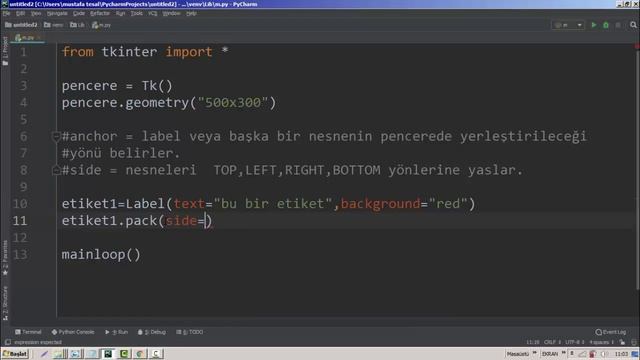Click the m.py file breadcrumb

(x=101, y=25)
